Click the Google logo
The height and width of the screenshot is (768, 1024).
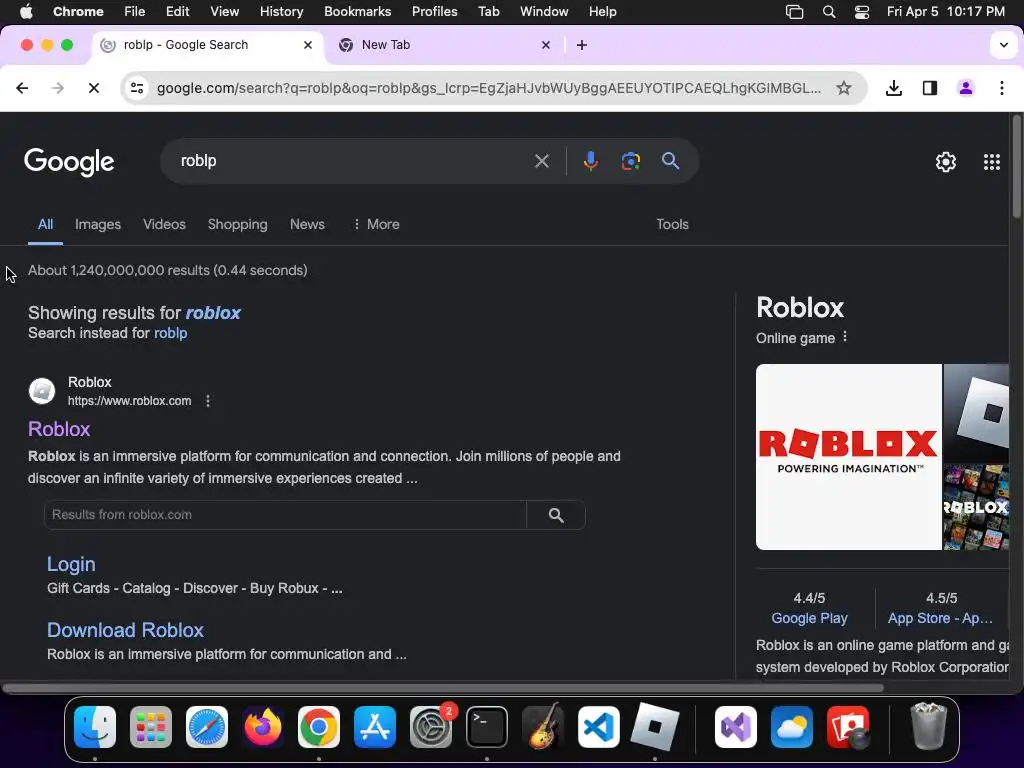pyautogui.click(x=69, y=162)
